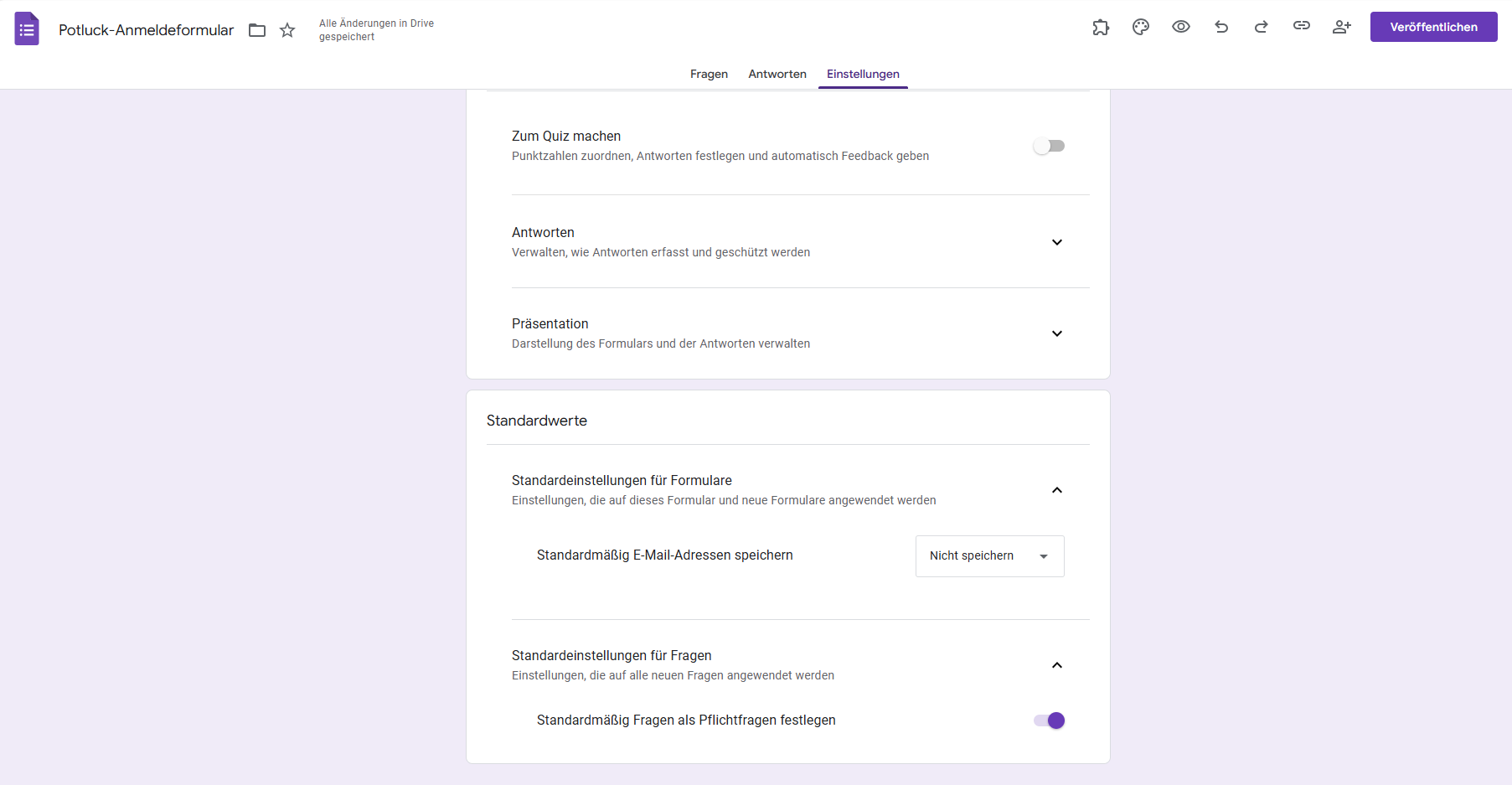The height and width of the screenshot is (785, 1512).
Task: Open the Nicht speichern dropdown
Action: (990, 556)
